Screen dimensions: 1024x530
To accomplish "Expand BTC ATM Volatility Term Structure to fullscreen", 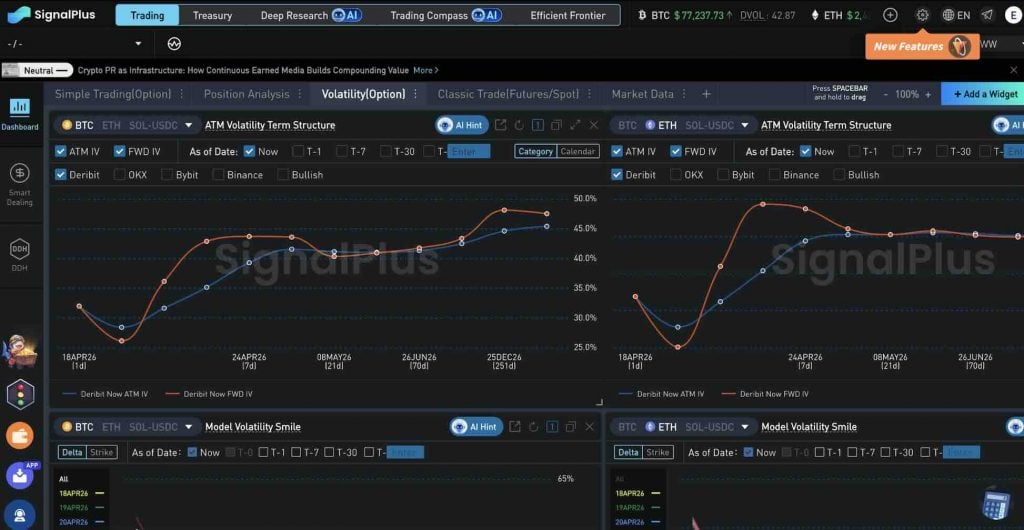I will (575, 125).
